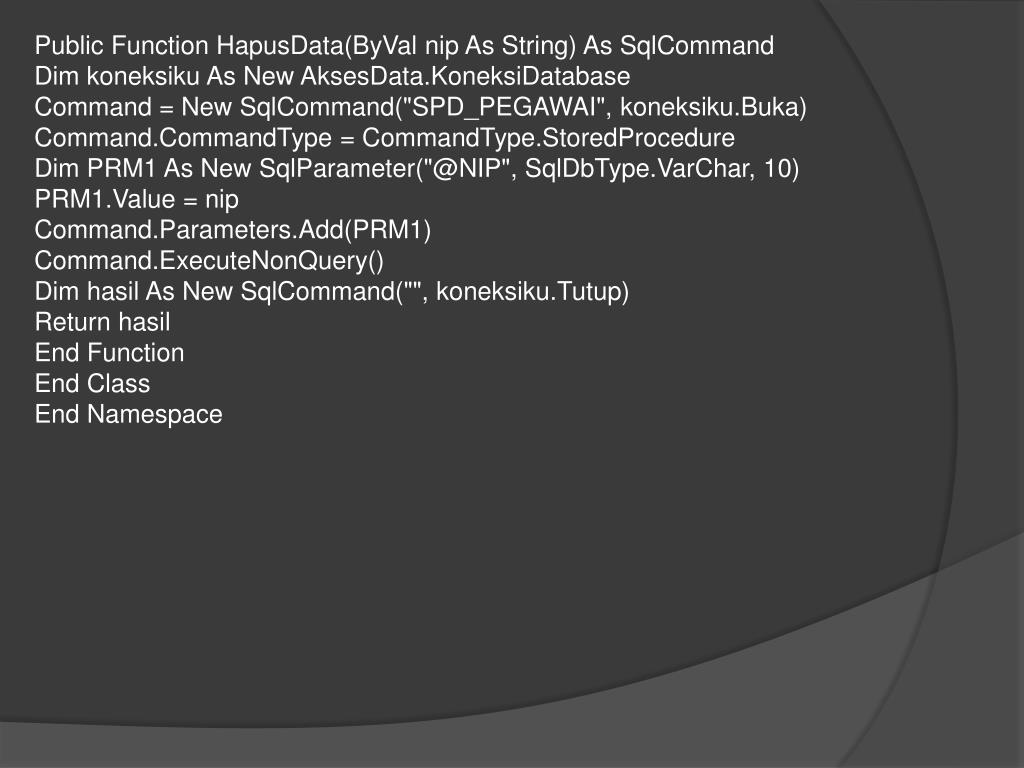The height and width of the screenshot is (768, 1024).
Task: Click the 'ByVal nip As String' parameter
Action: pyautogui.click(x=460, y=46)
